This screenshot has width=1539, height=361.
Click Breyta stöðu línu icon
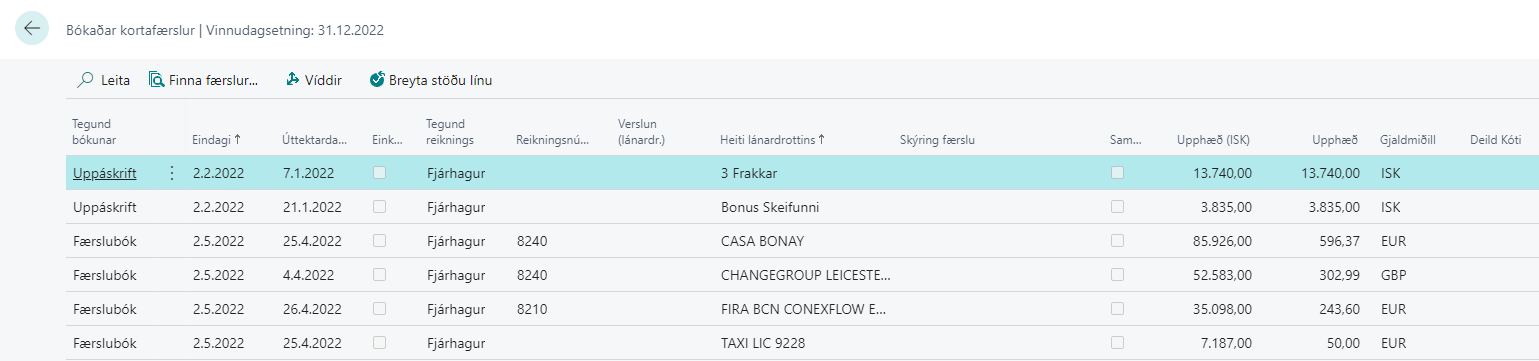click(377, 80)
